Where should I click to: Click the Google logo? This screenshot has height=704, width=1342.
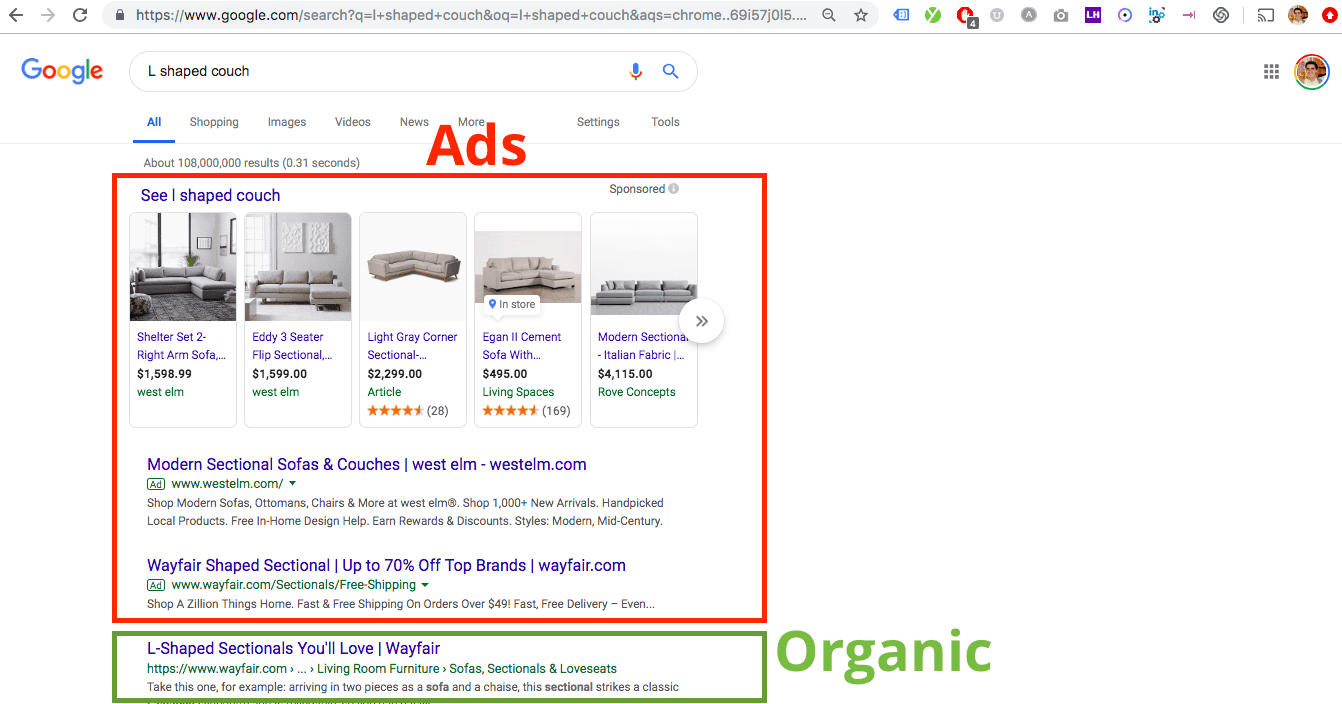click(x=62, y=71)
